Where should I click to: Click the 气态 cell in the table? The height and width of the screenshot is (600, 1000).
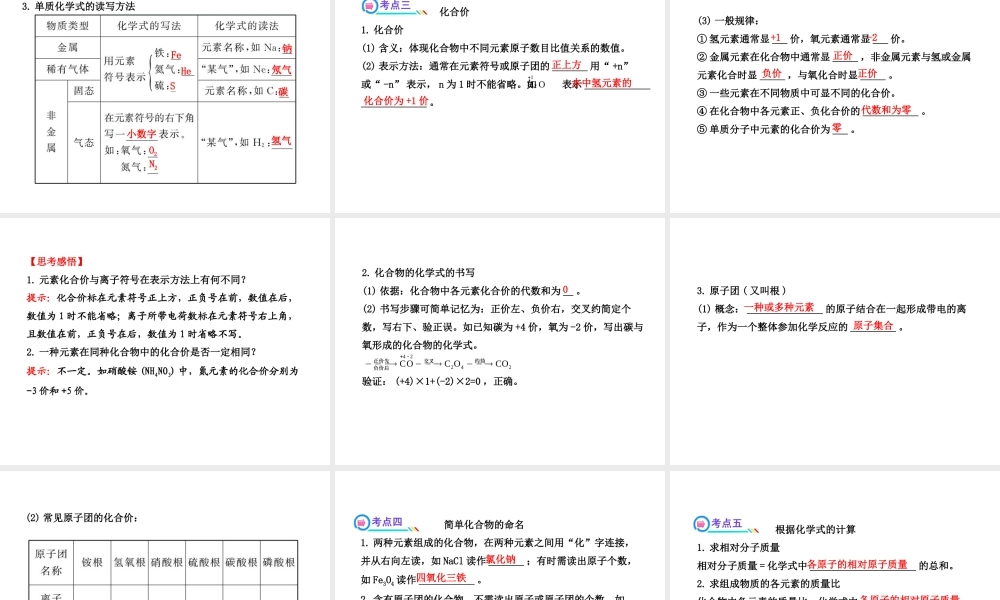coord(84,142)
